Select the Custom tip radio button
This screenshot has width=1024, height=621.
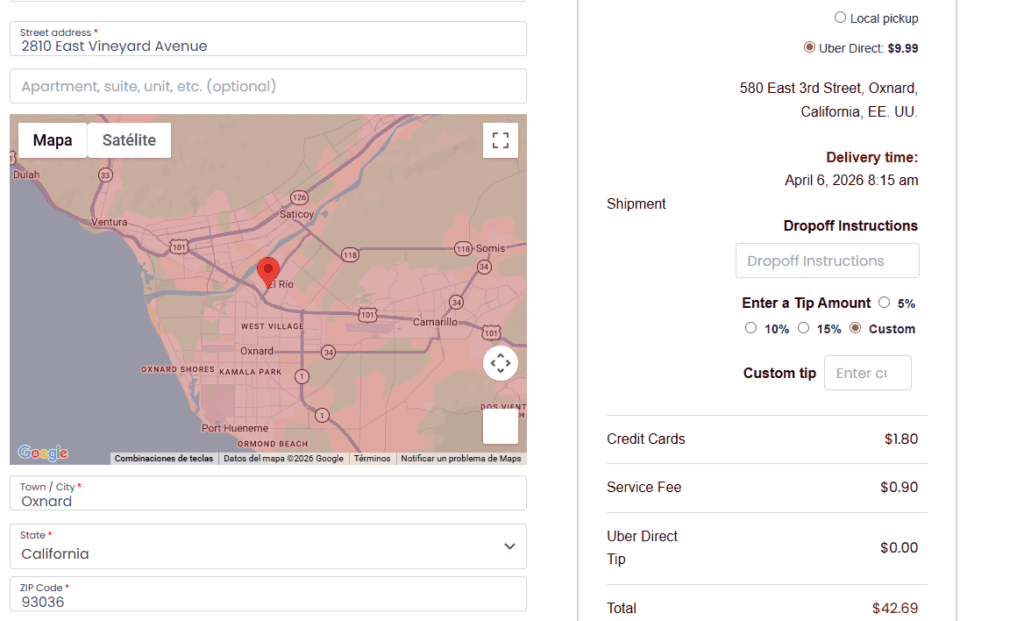[x=855, y=328]
